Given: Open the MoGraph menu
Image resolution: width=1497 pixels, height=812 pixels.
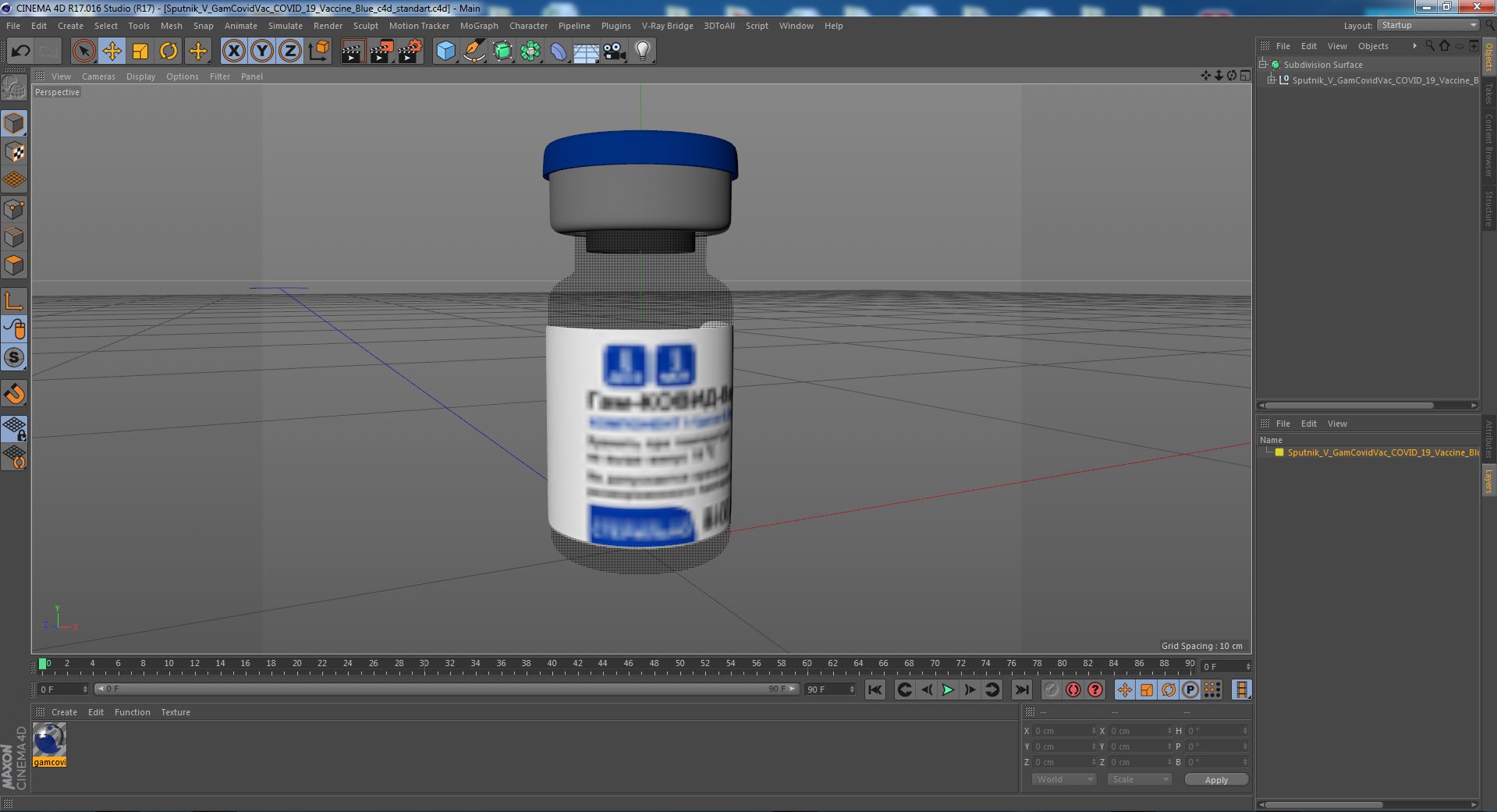Looking at the screenshot, I should click(x=479, y=26).
